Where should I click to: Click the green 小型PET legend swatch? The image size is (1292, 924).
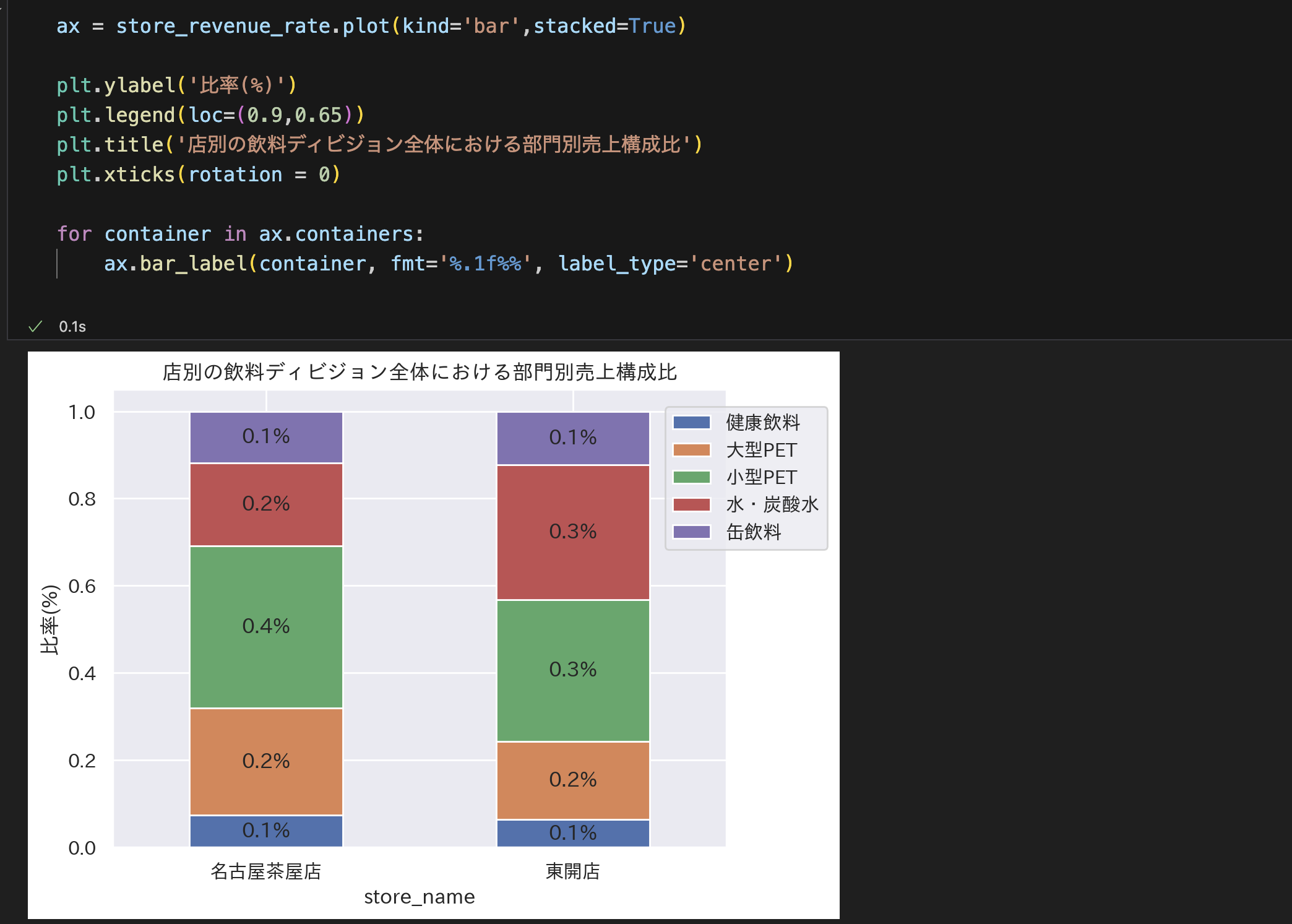tap(692, 477)
